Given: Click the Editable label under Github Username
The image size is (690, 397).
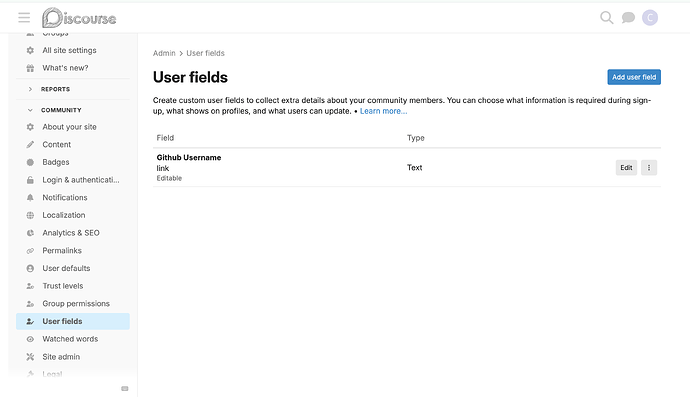Looking at the screenshot, I should (x=169, y=178).
